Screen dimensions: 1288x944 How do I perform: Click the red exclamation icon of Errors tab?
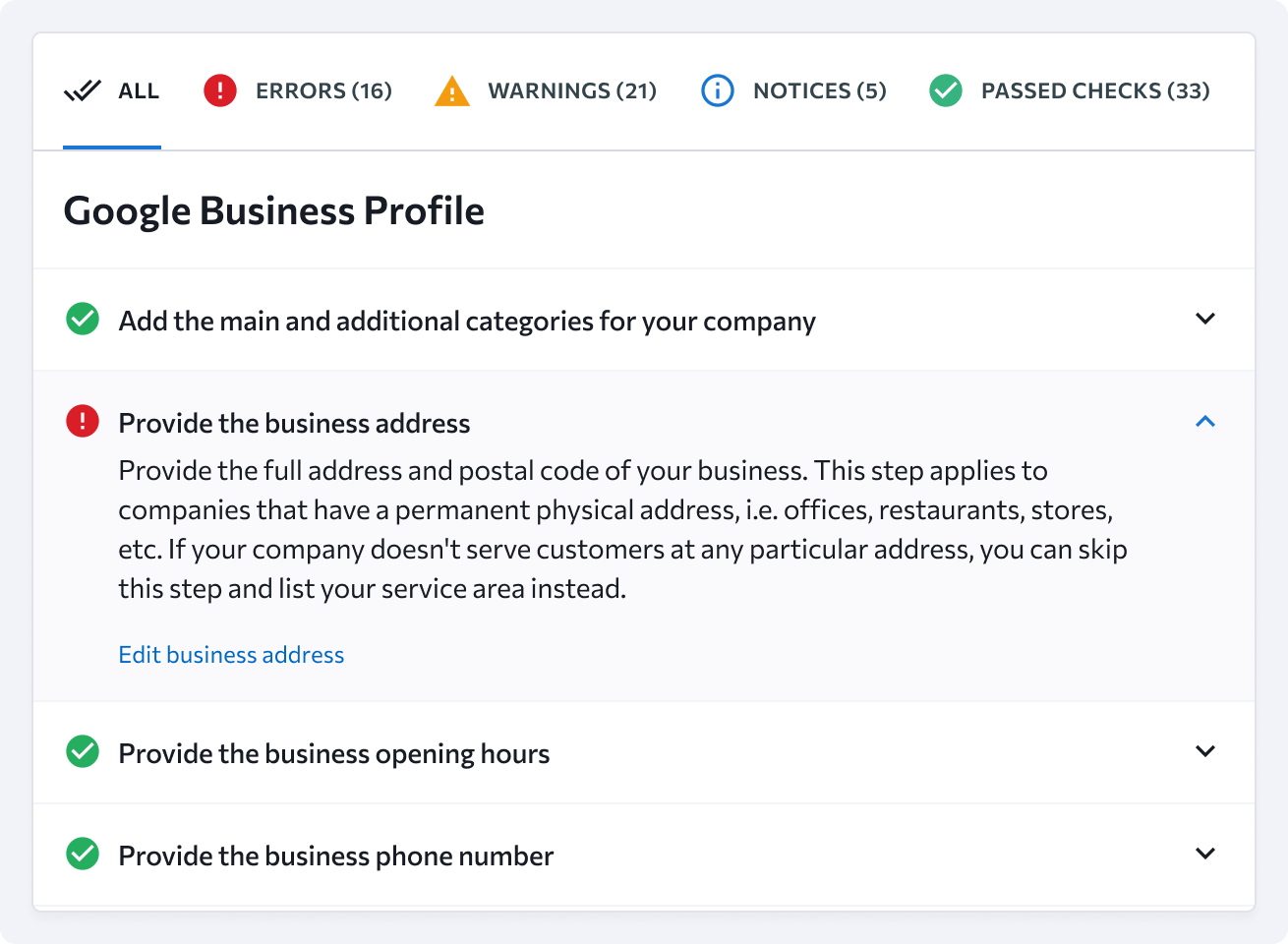click(x=220, y=90)
